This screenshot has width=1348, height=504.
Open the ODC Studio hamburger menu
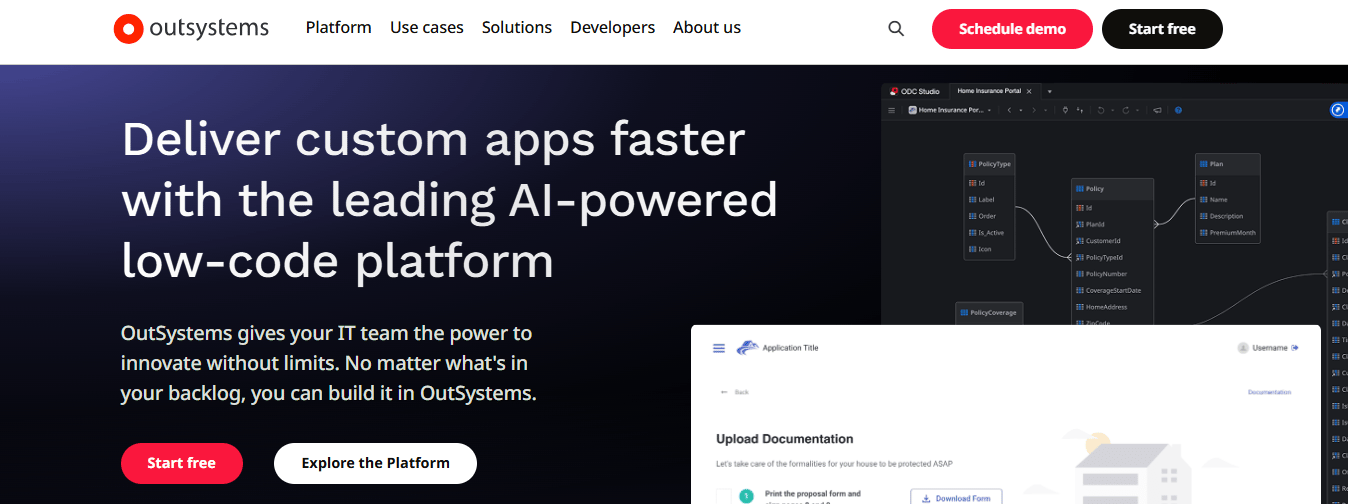coord(891,110)
